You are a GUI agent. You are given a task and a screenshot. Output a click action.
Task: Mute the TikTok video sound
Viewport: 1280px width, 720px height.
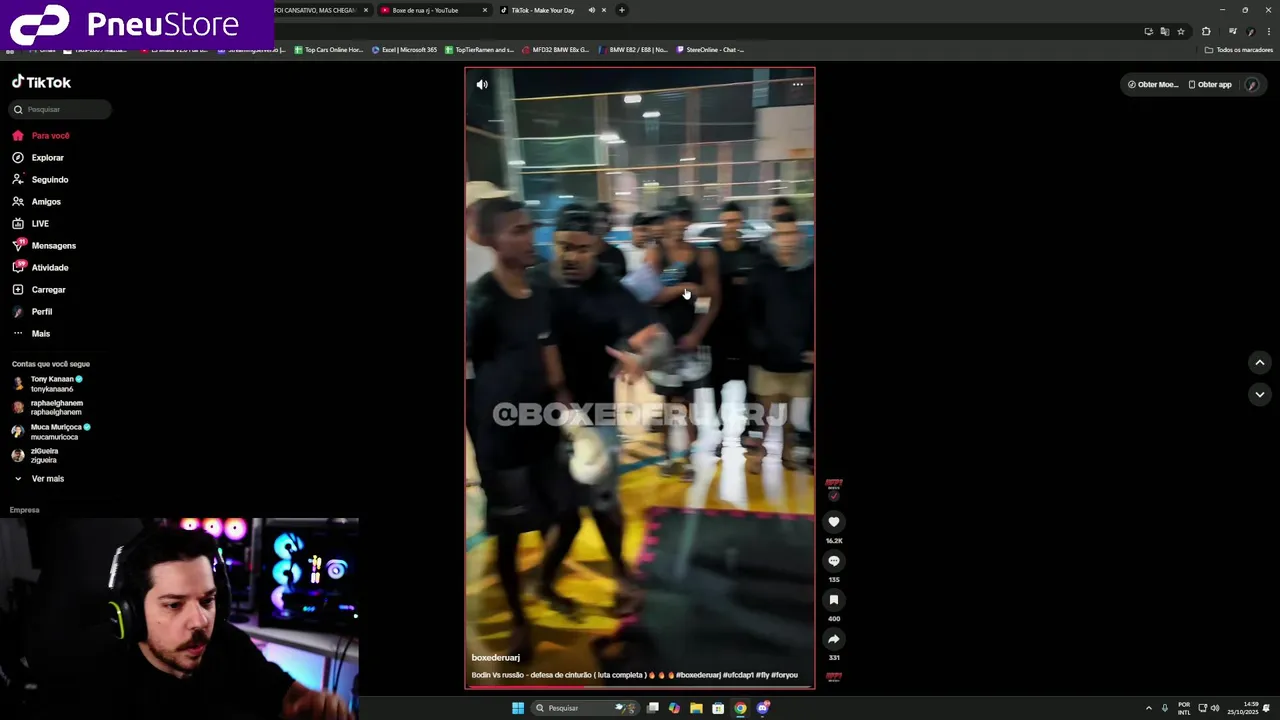(x=482, y=85)
